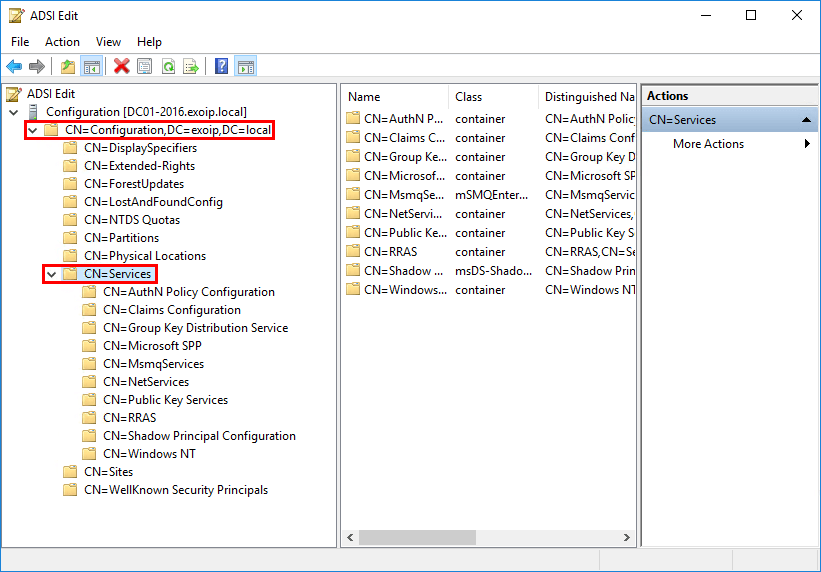821x572 pixels.
Task: Sort by the Name column header
Action: (x=395, y=97)
